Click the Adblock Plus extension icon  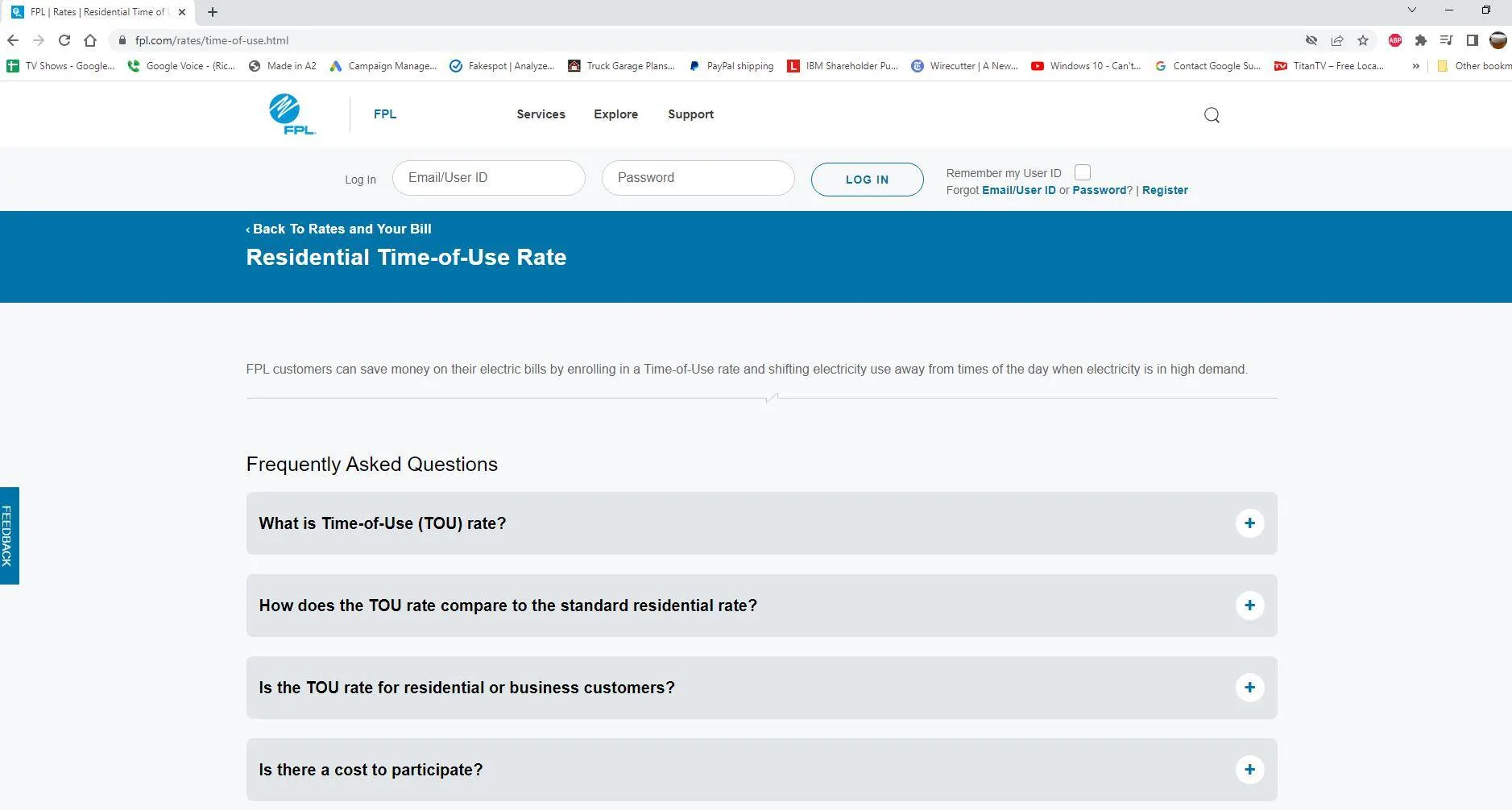1395,40
